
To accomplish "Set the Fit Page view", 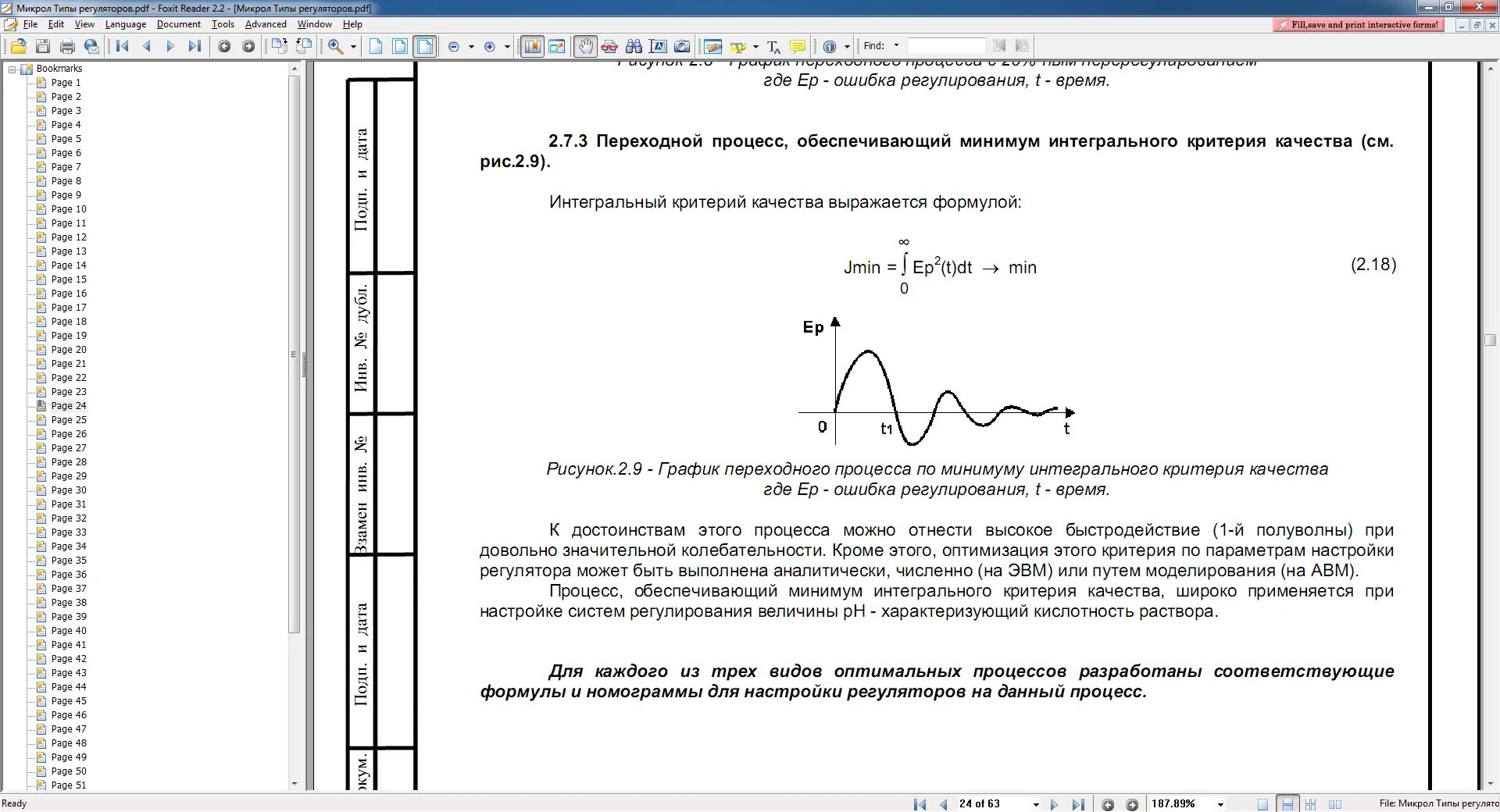I will click(400, 47).
